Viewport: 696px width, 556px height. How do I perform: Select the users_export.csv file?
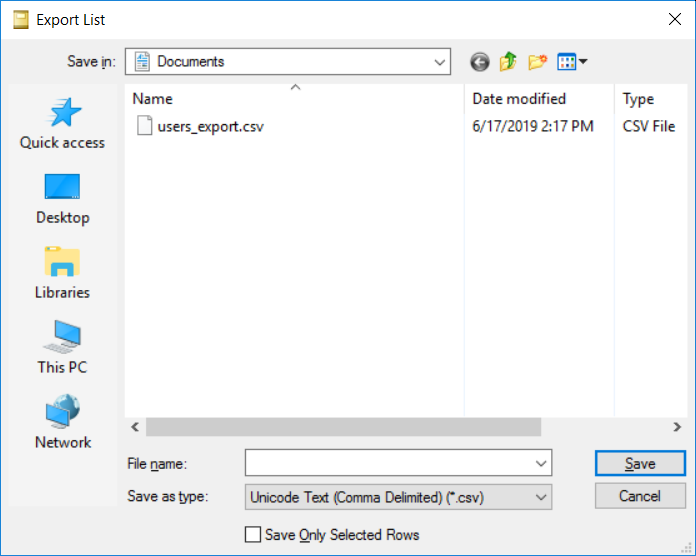(x=210, y=126)
